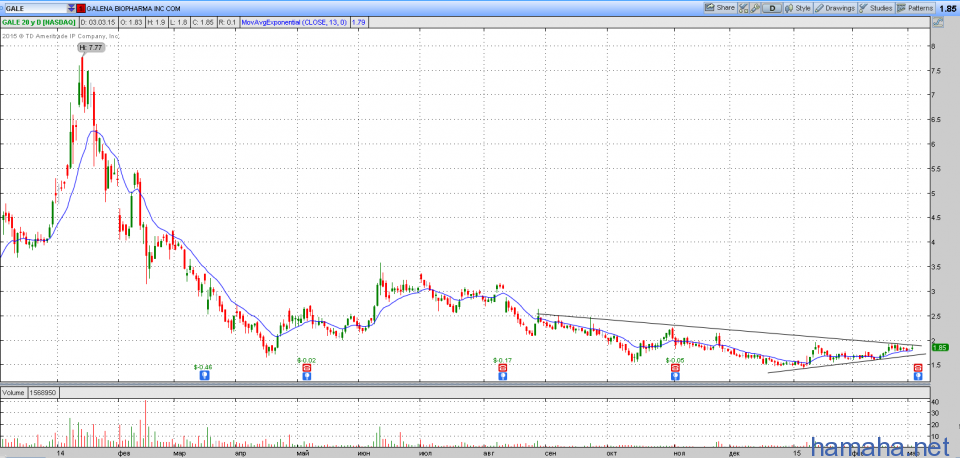Click the GALE 20 y D [NASDAQ] label
The height and width of the screenshot is (458, 960).
(x=39, y=22)
